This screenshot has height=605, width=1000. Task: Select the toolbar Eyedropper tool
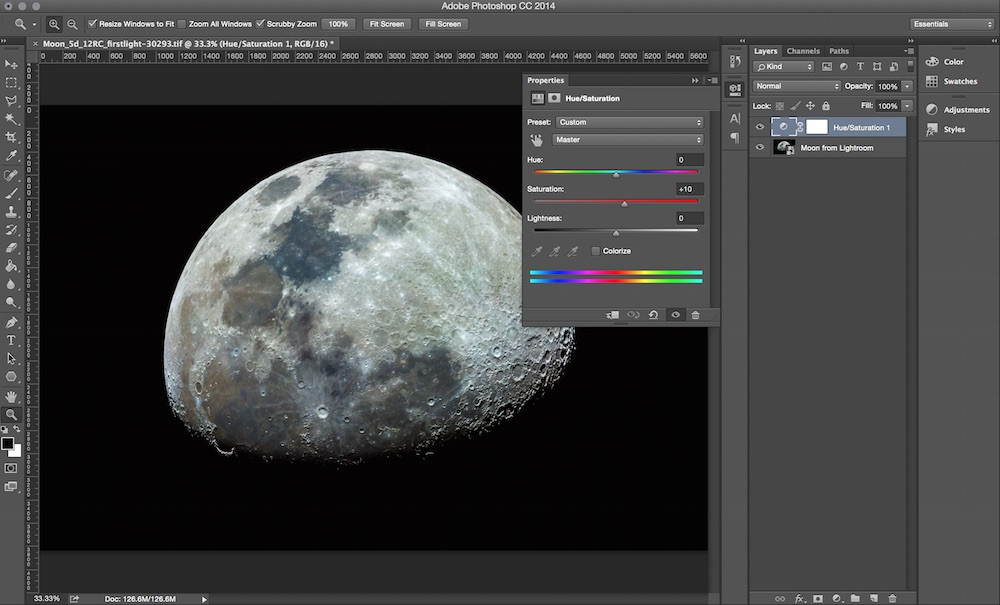(x=11, y=156)
